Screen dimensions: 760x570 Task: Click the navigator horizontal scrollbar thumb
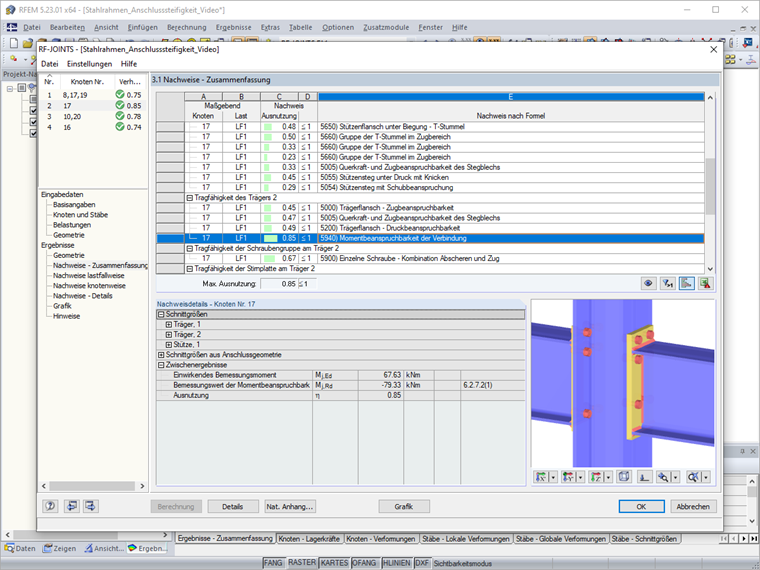(x=92, y=486)
